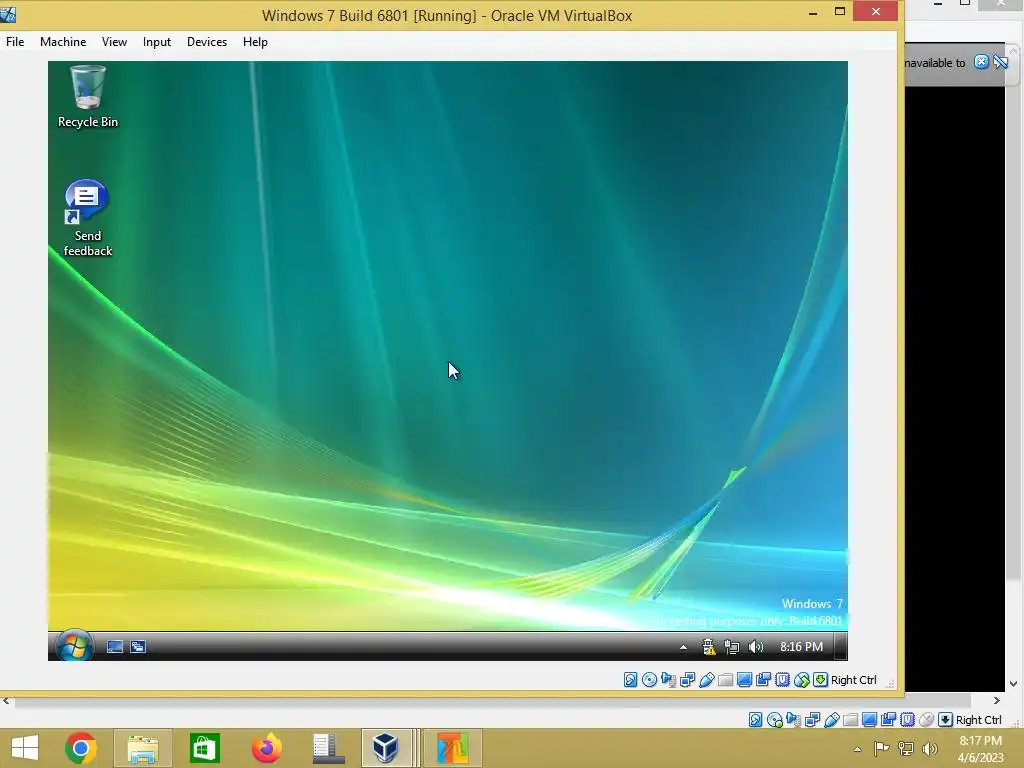This screenshot has width=1024, height=768.
Task: Click shared folders icon in background VM status bar
Action: click(x=850, y=720)
